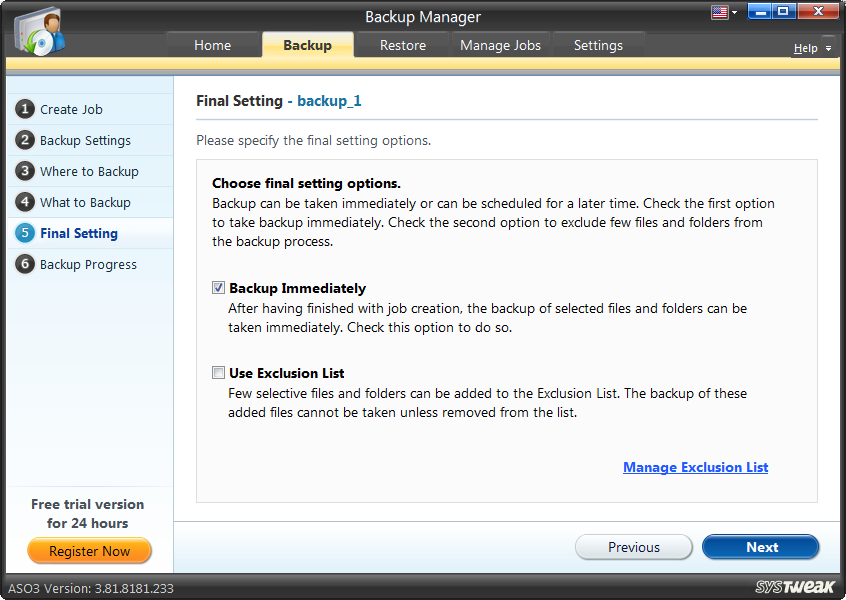846x600 pixels.
Task: Click step 3 Where to Backup icon
Action: pos(25,171)
